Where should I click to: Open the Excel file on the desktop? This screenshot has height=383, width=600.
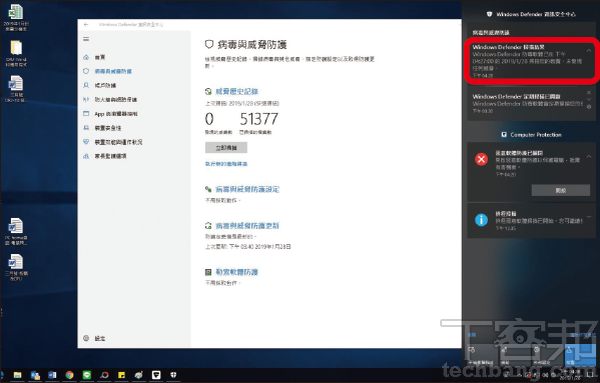[x=16, y=18]
